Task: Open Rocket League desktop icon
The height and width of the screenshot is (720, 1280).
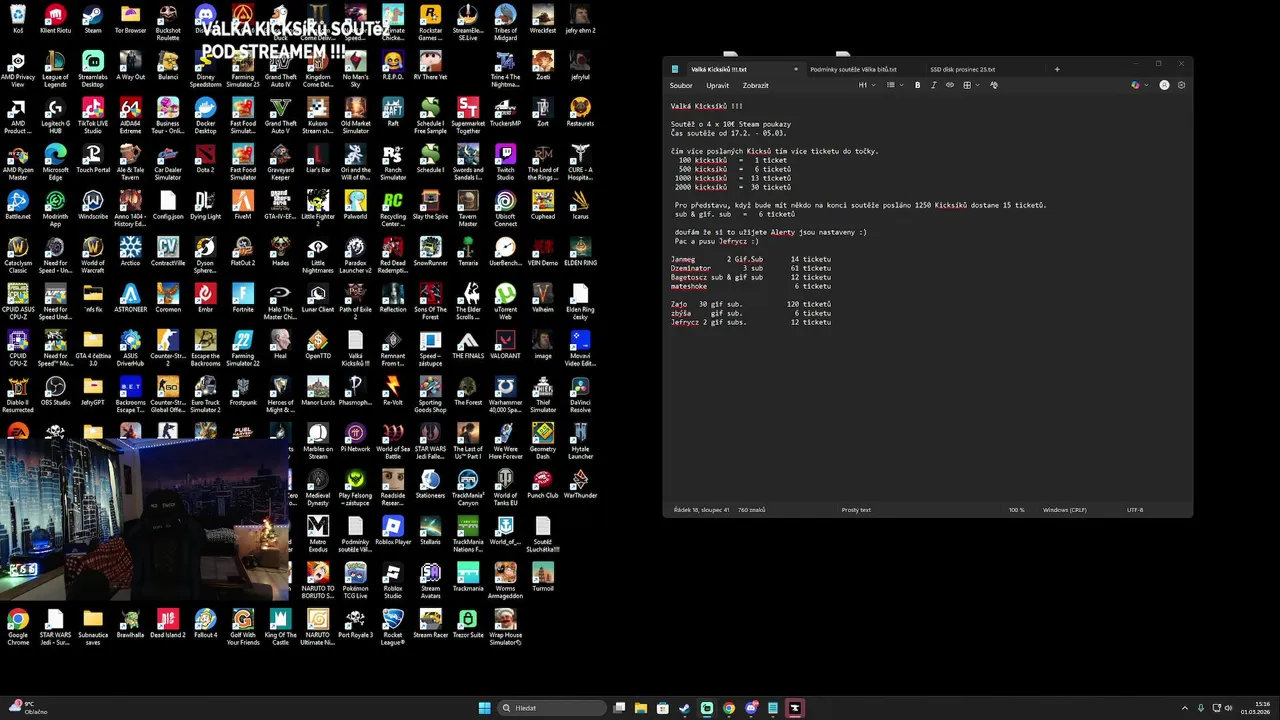Action: pos(393,627)
